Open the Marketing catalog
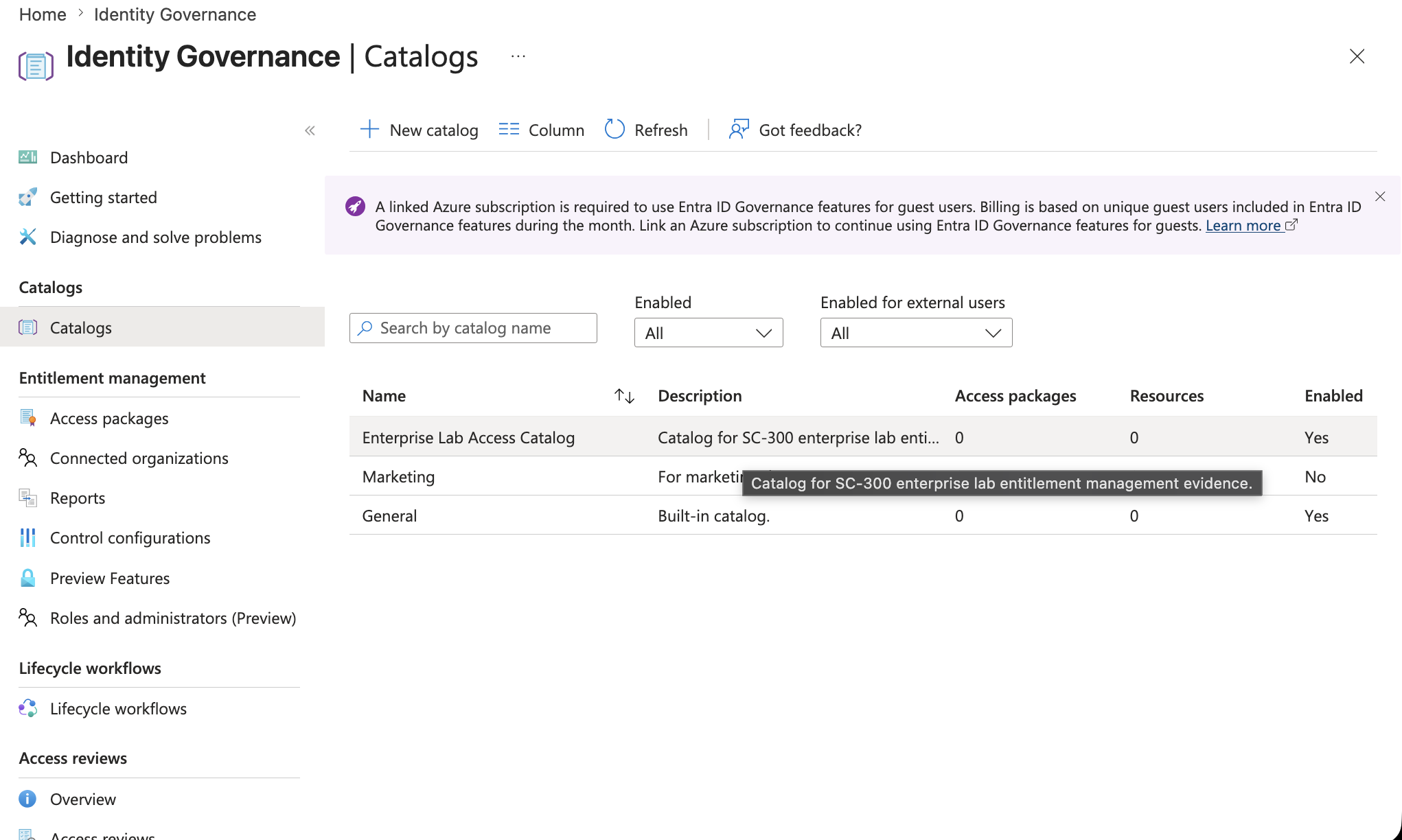The width and height of the screenshot is (1402, 840). point(398,476)
